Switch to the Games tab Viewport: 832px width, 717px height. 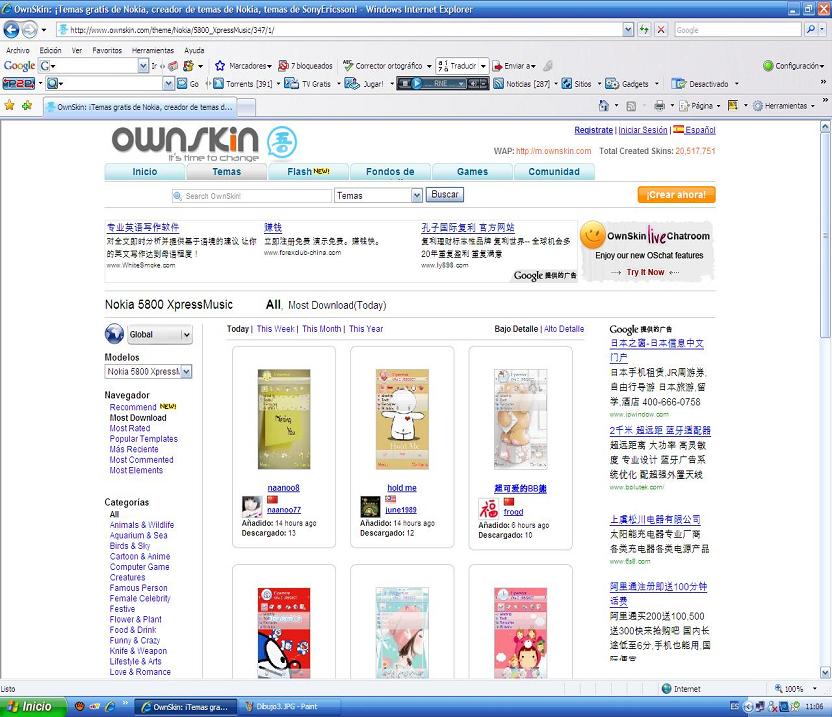472,172
